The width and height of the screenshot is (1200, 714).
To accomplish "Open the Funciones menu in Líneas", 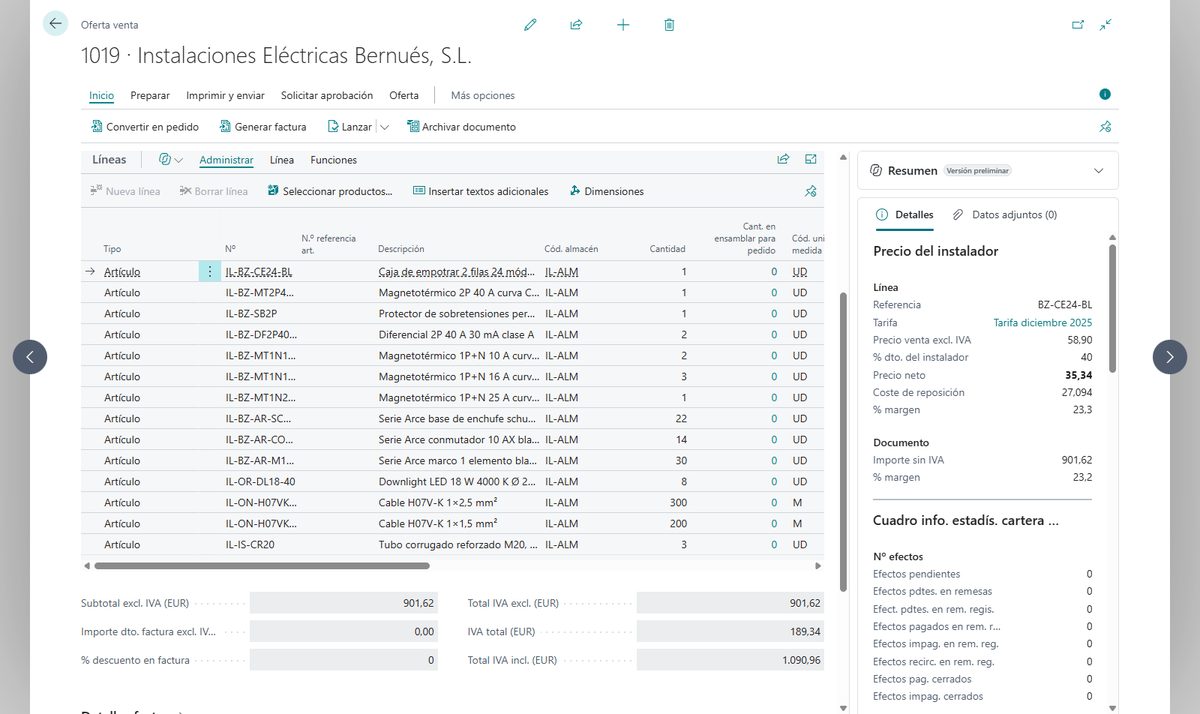I will (334, 160).
